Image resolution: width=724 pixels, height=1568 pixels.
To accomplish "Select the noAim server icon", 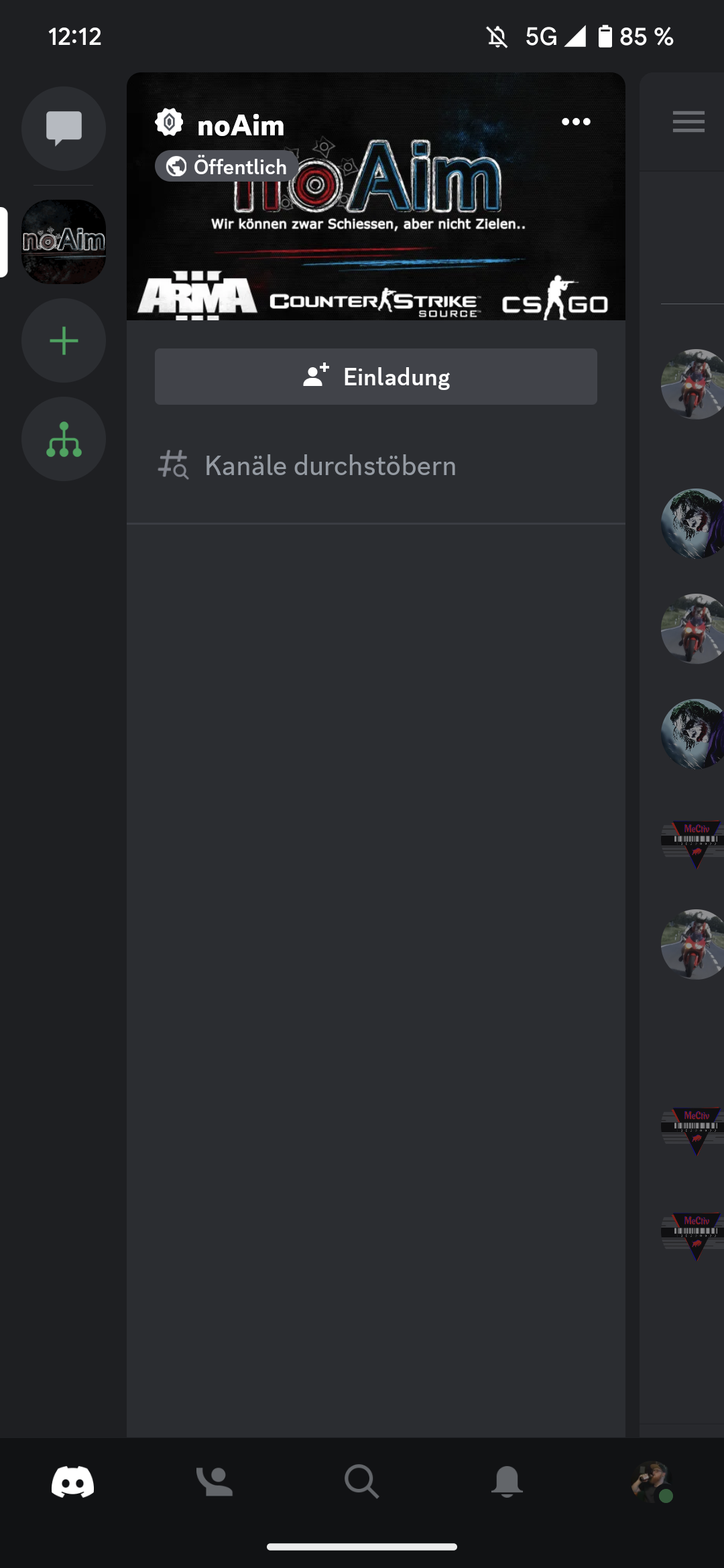I will [x=64, y=242].
